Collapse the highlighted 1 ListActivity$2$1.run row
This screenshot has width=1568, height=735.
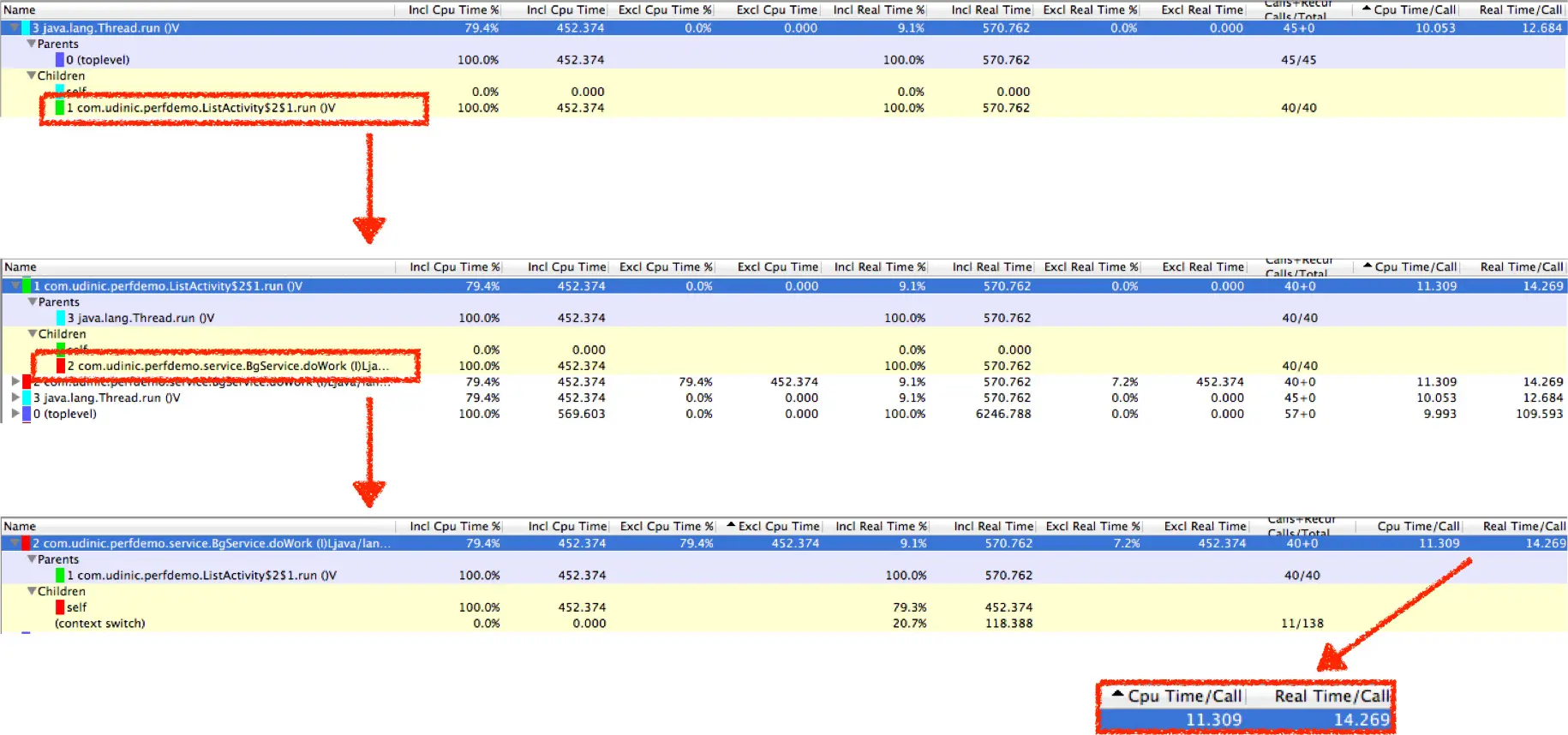15,286
